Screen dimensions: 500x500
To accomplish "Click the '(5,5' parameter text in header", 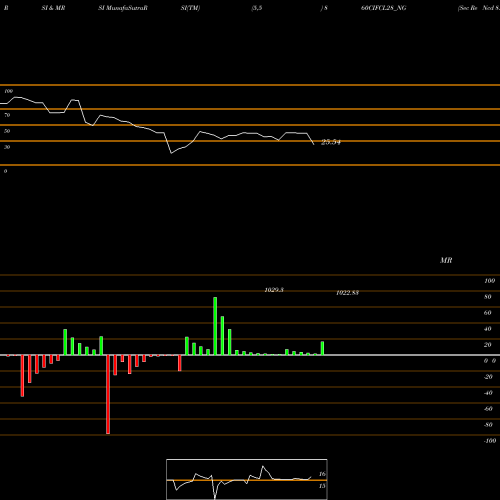I will pyautogui.click(x=257, y=8).
